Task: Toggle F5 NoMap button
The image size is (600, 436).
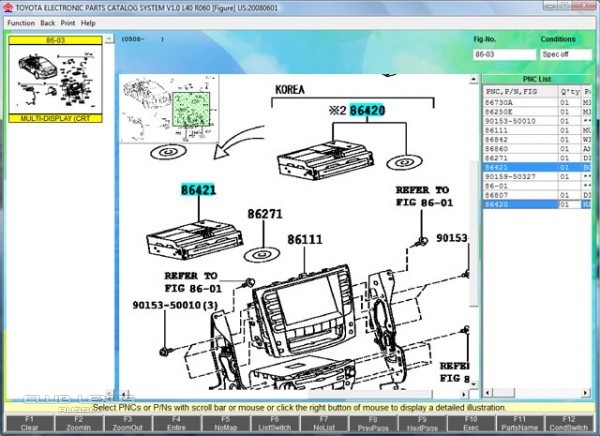Action: click(x=225, y=423)
